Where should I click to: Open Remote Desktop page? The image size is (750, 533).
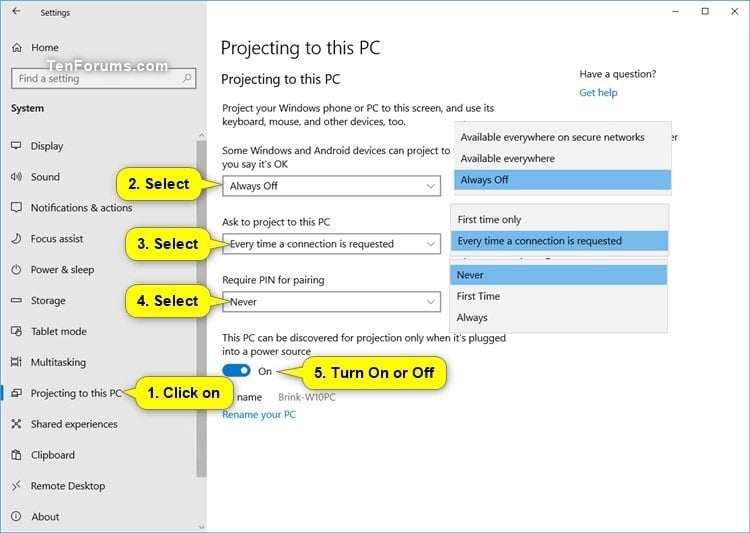tap(67, 486)
